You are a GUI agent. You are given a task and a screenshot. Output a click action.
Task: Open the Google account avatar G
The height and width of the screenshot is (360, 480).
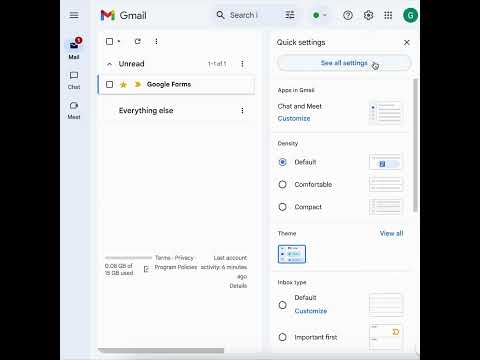pyautogui.click(x=410, y=15)
